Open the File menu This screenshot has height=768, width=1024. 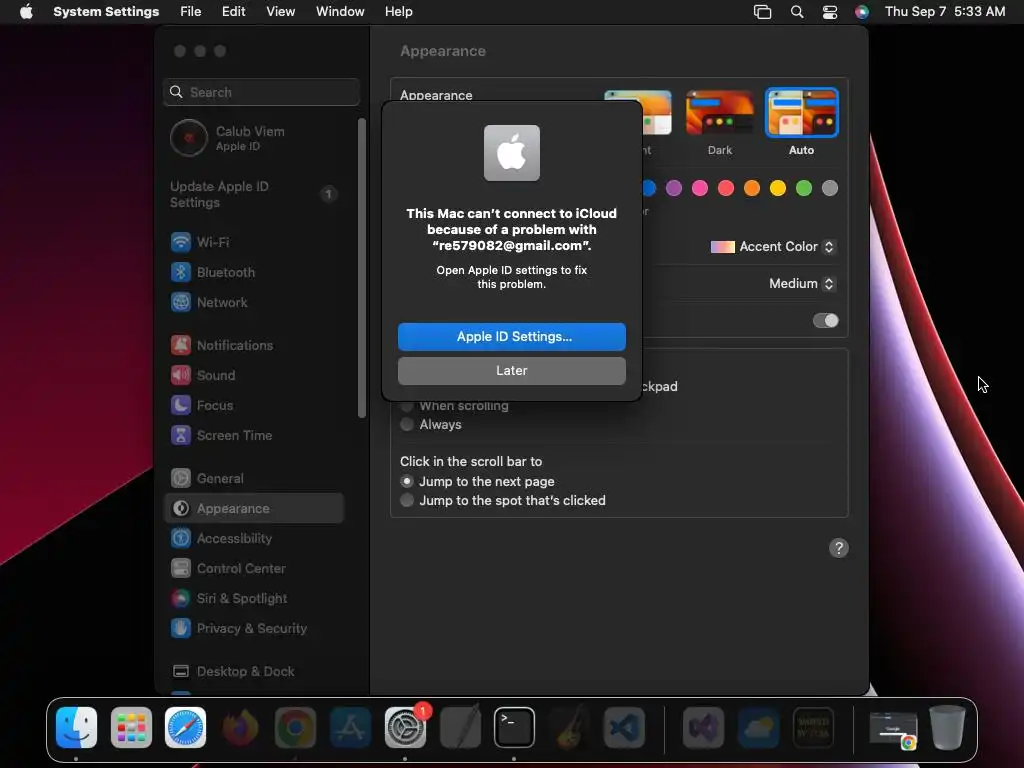click(191, 12)
